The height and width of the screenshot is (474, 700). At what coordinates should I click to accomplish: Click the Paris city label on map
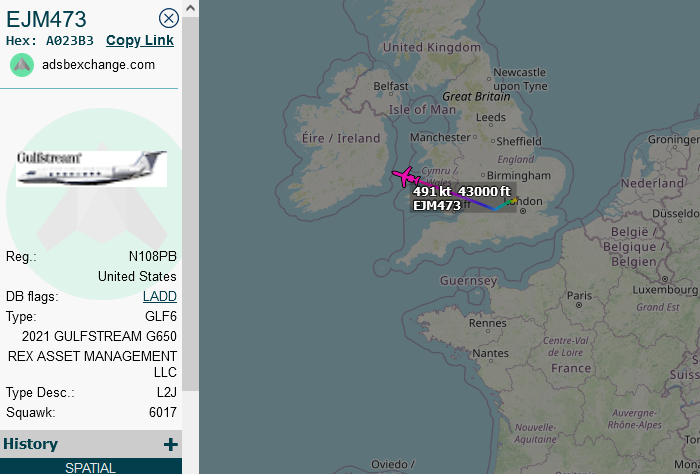tap(580, 296)
